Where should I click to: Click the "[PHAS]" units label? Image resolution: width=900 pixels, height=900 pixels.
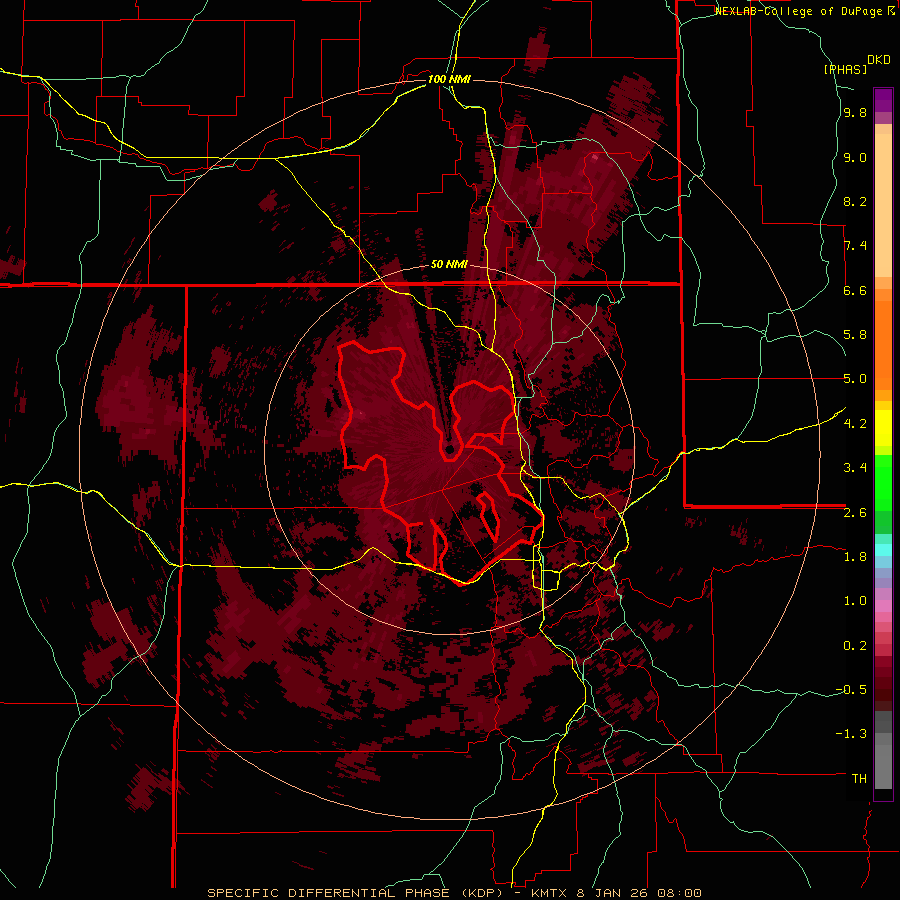pos(845,69)
